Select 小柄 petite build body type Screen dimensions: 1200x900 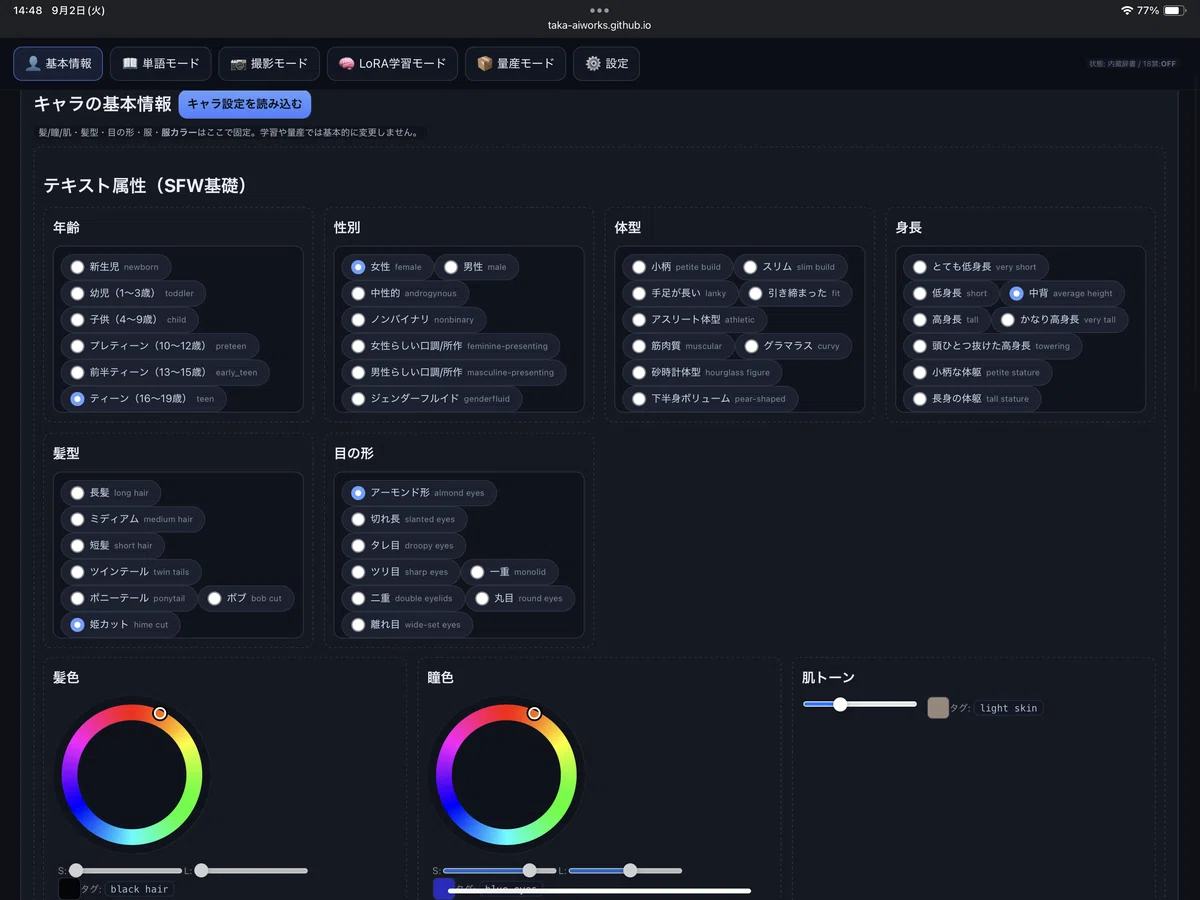677,267
